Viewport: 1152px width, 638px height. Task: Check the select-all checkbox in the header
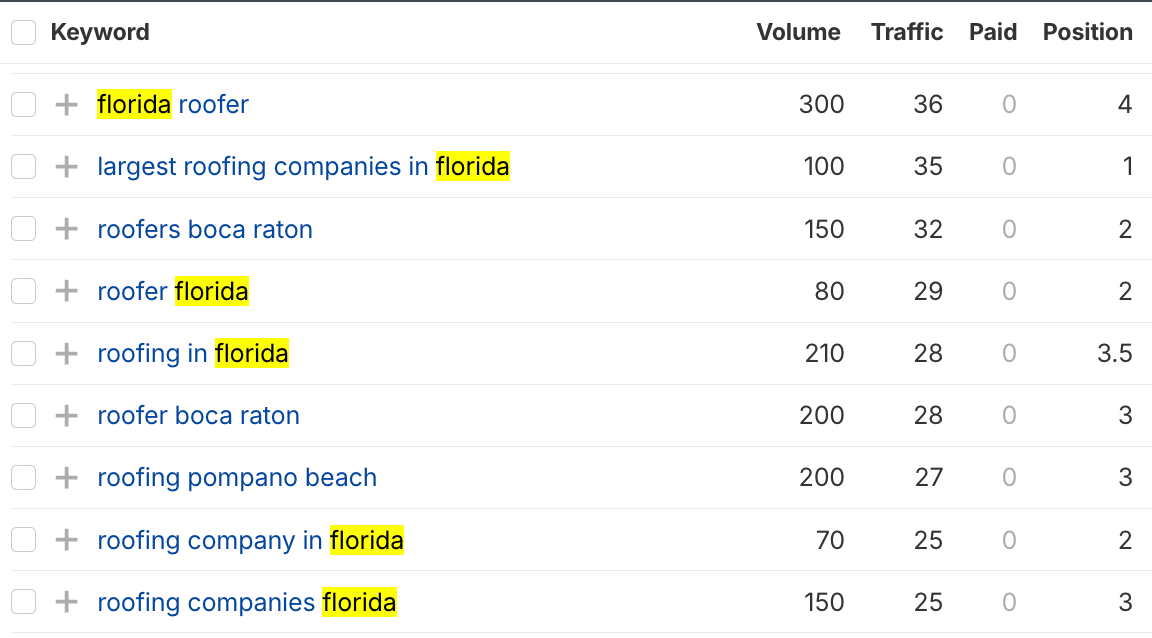pyautogui.click(x=23, y=32)
